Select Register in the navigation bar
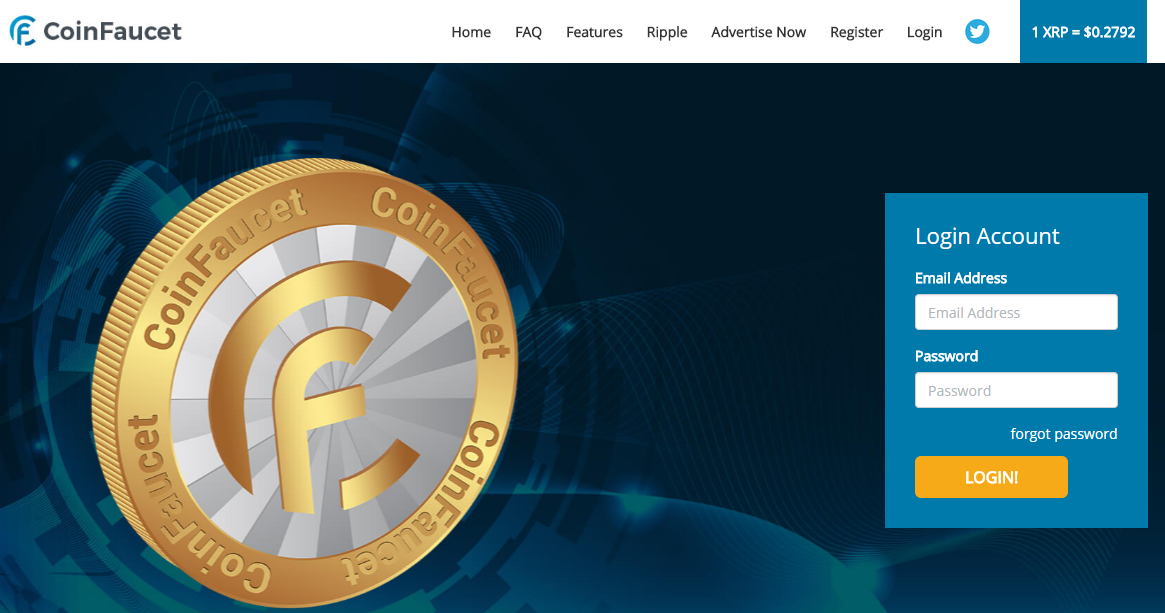The height and width of the screenshot is (613, 1165). (856, 32)
